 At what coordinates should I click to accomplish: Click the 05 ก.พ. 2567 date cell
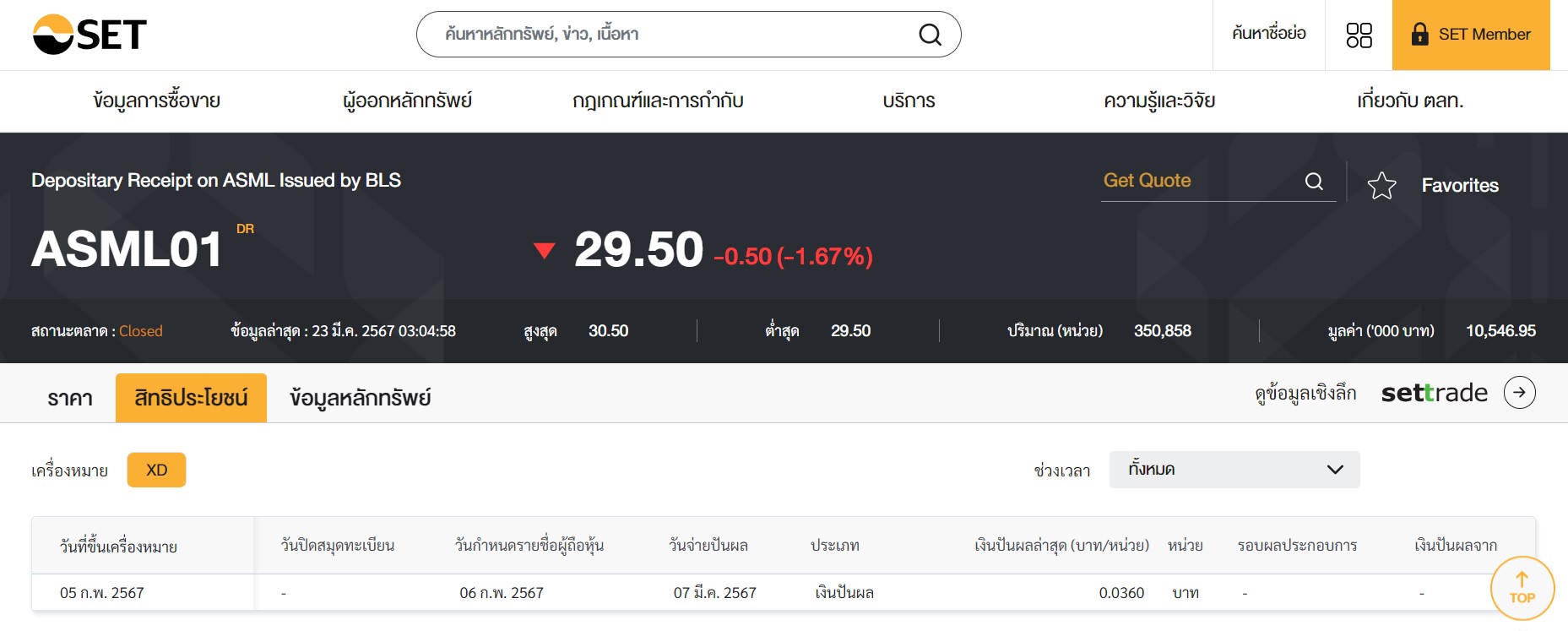102,593
